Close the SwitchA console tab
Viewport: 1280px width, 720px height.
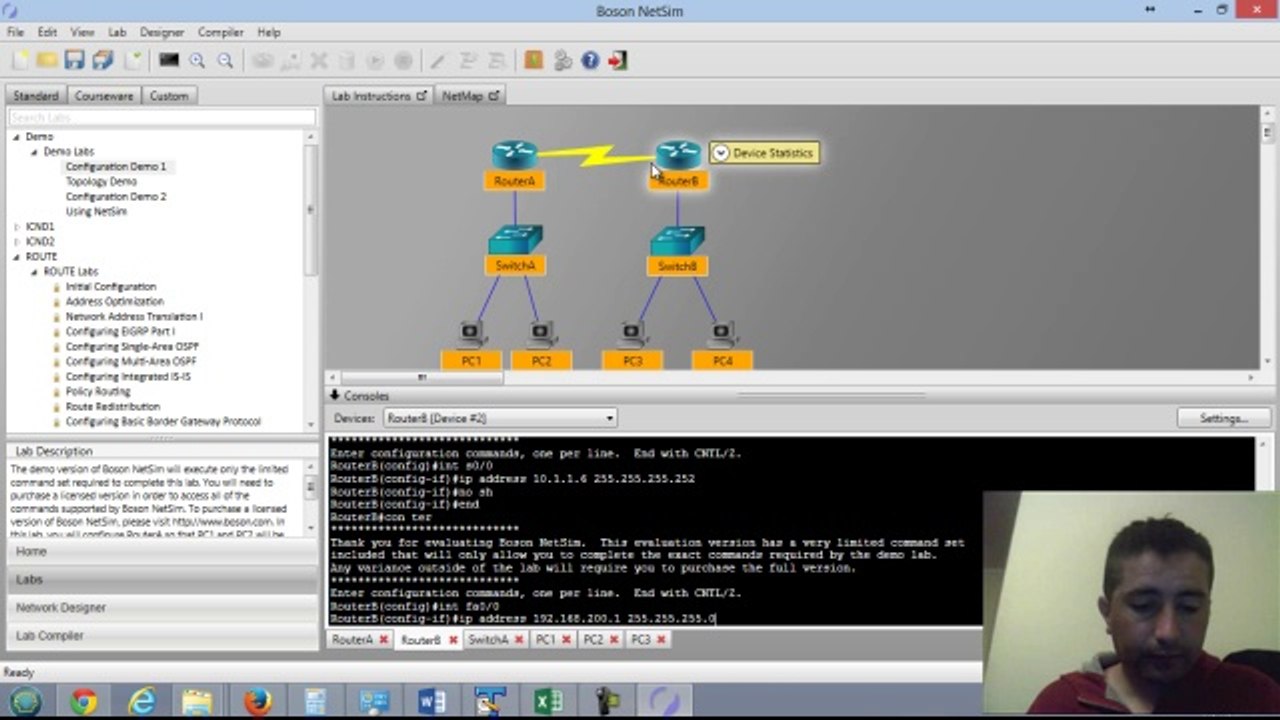519,640
